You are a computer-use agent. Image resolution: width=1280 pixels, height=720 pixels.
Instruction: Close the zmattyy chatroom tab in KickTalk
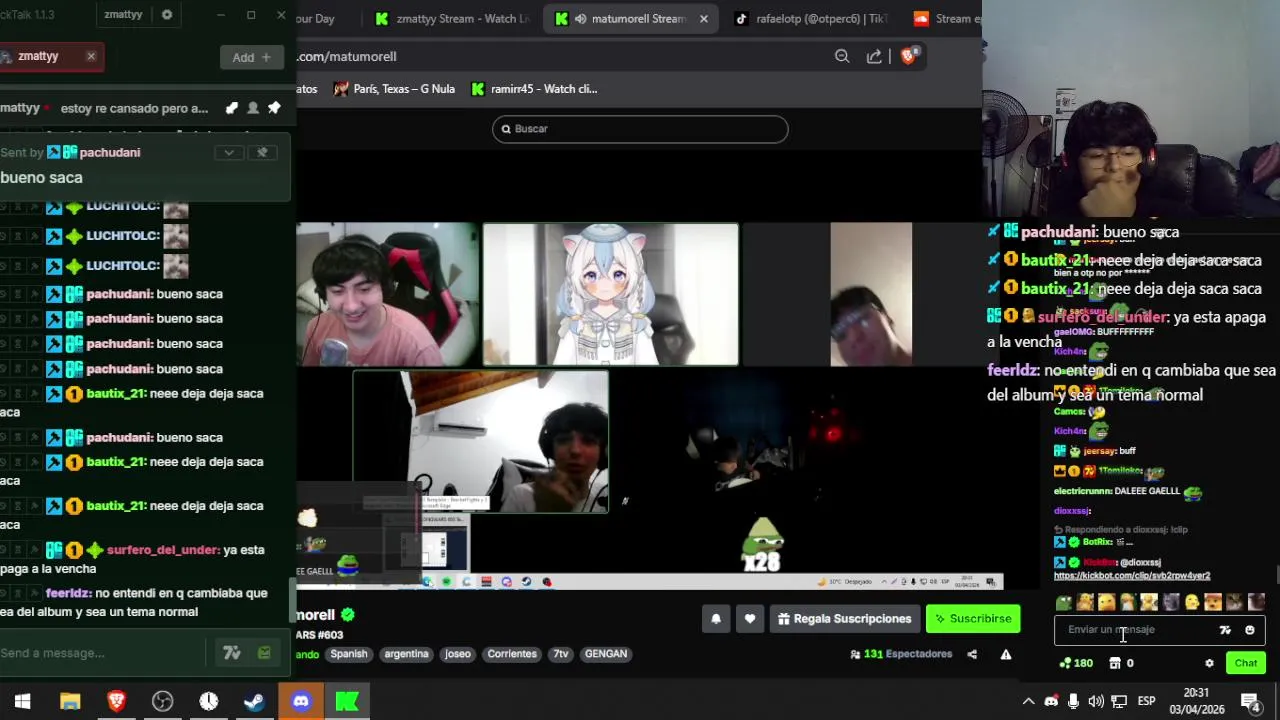[x=91, y=56]
